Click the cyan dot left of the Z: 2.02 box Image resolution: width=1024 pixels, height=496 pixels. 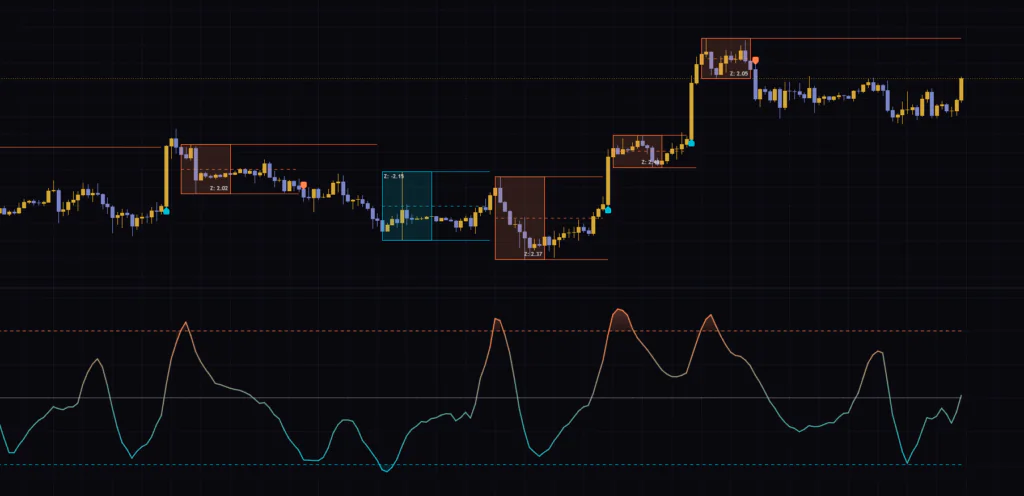166,211
